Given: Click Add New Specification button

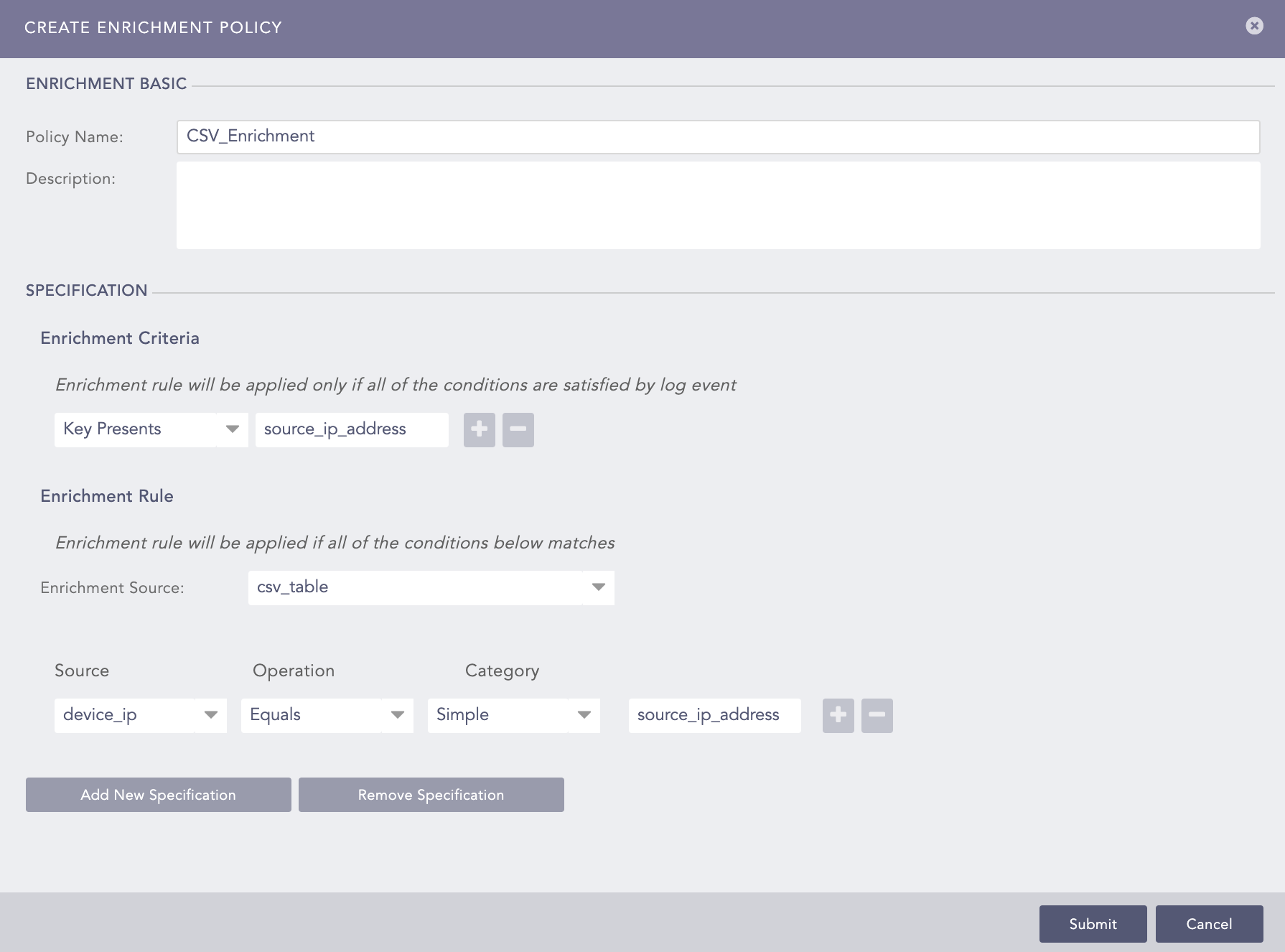Looking at the screenshot, I should tap(158, 795).
